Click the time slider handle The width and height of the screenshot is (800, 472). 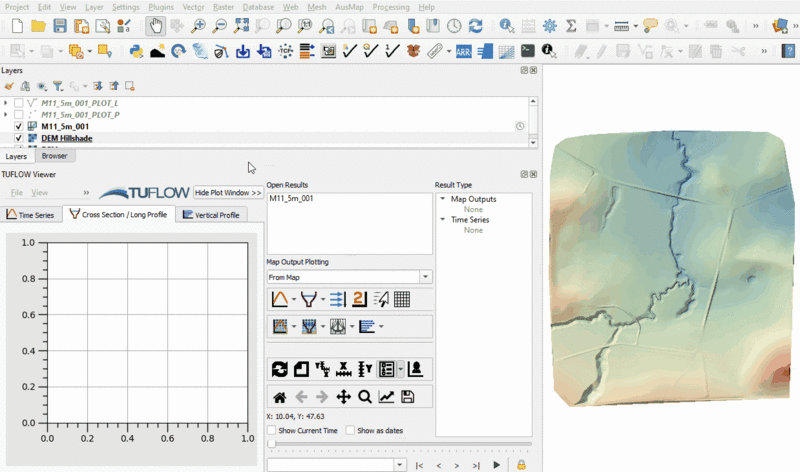click(x=271, y=445)
